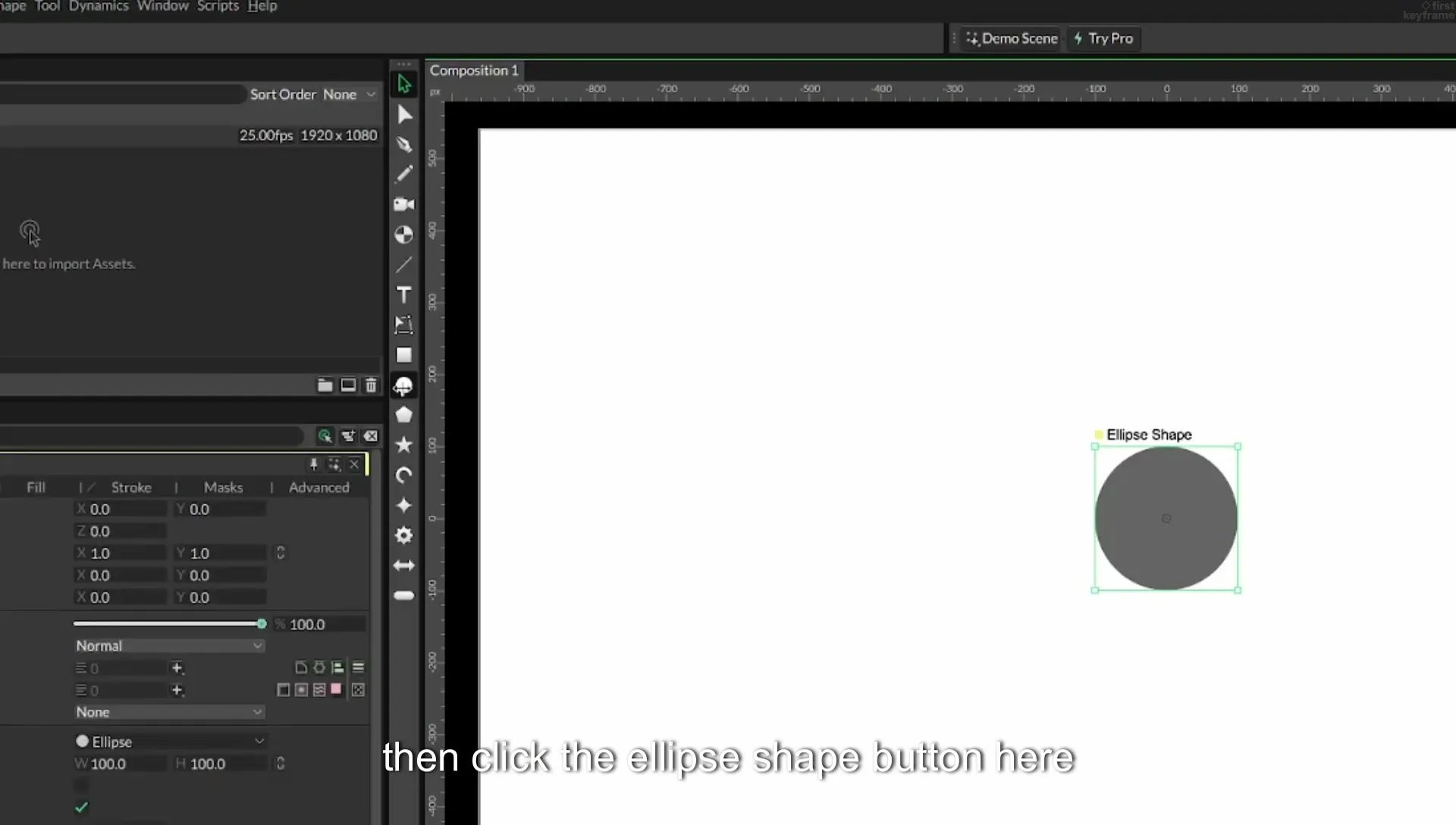Viewport: 1456px width, 825px height.
Task: Click the opacity slider handle
Action: pyautogui.click(x=262, y=623)
